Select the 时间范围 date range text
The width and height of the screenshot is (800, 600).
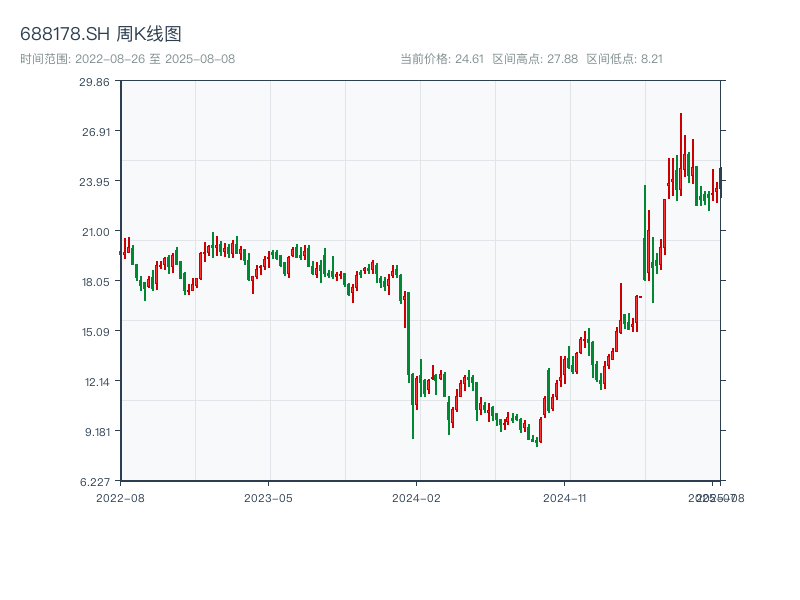[x=127, y=59]
